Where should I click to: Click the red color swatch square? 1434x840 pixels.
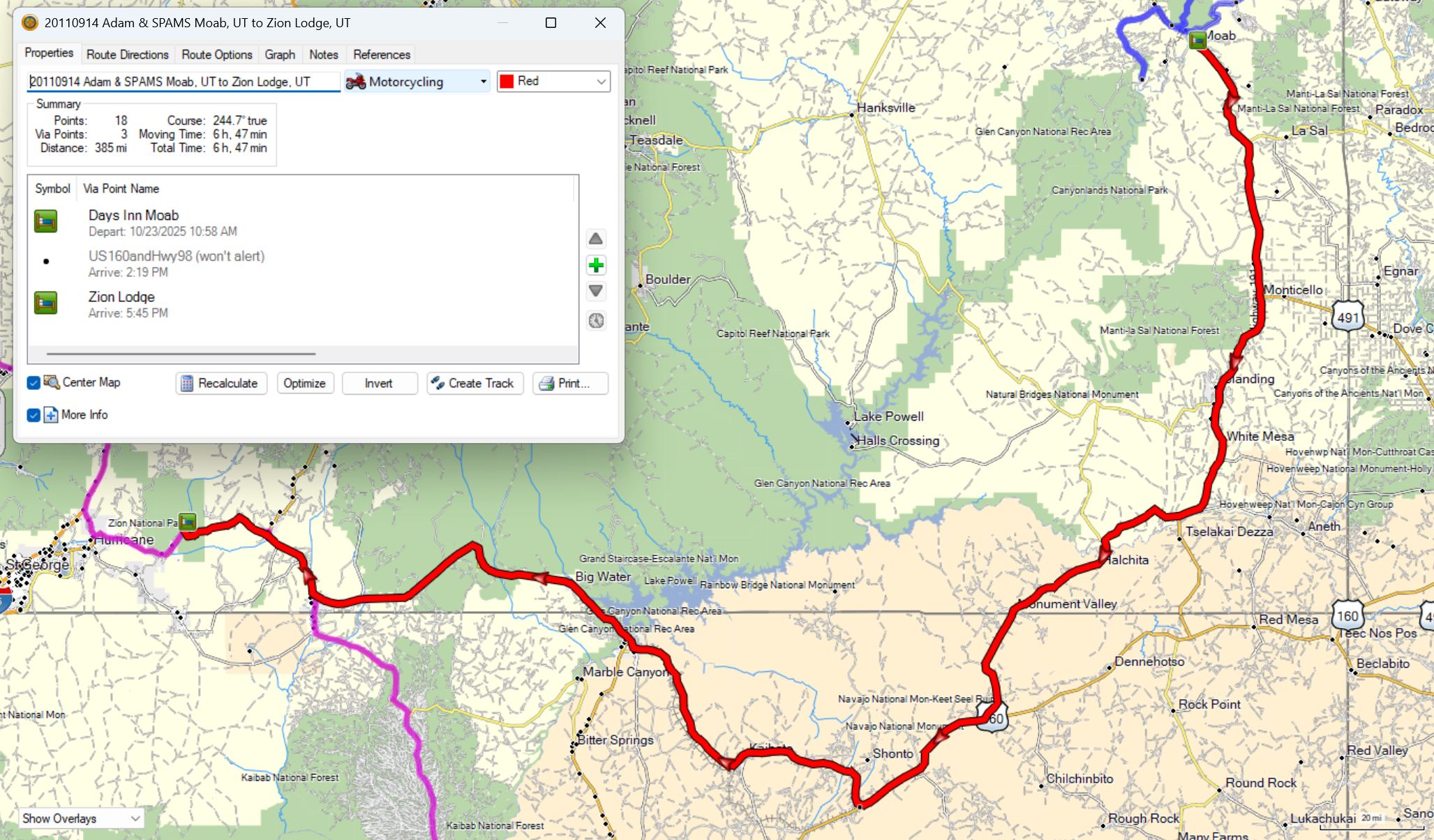coord(507,82)
